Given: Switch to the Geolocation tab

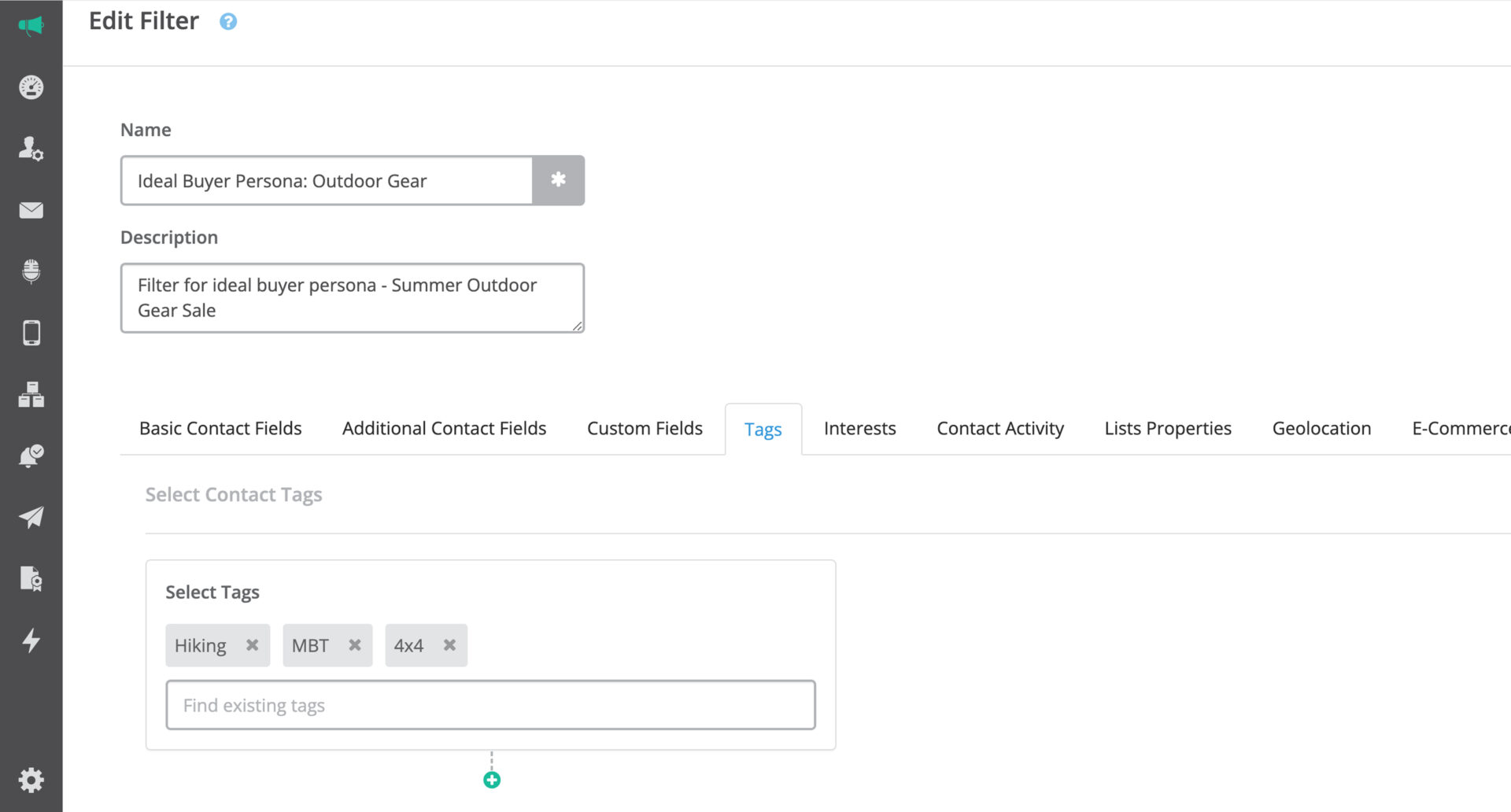Looking at the screenshot, I should point(1321,428).
